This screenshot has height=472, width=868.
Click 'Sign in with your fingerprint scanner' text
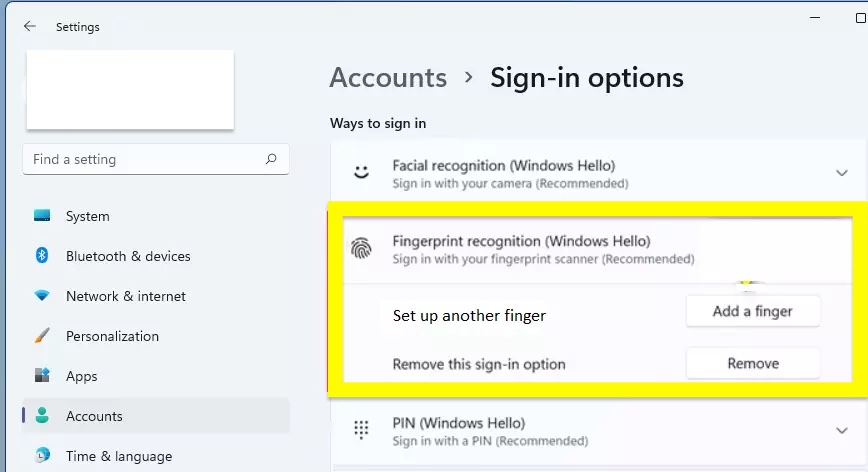pos(495,259)
